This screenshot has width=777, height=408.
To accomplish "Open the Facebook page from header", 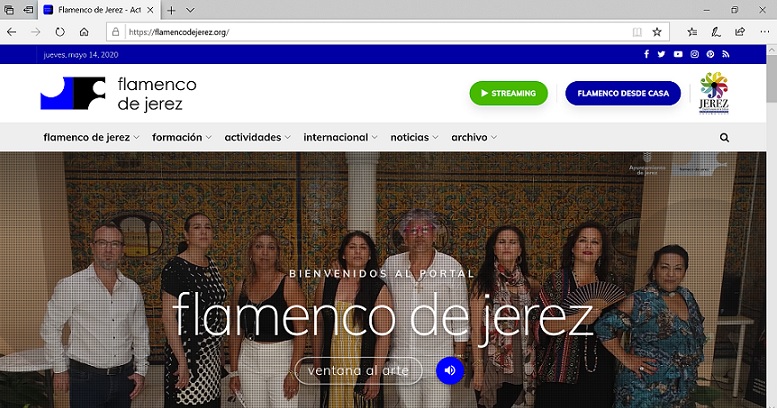I will pyautogui.click(x=645, y=54).
